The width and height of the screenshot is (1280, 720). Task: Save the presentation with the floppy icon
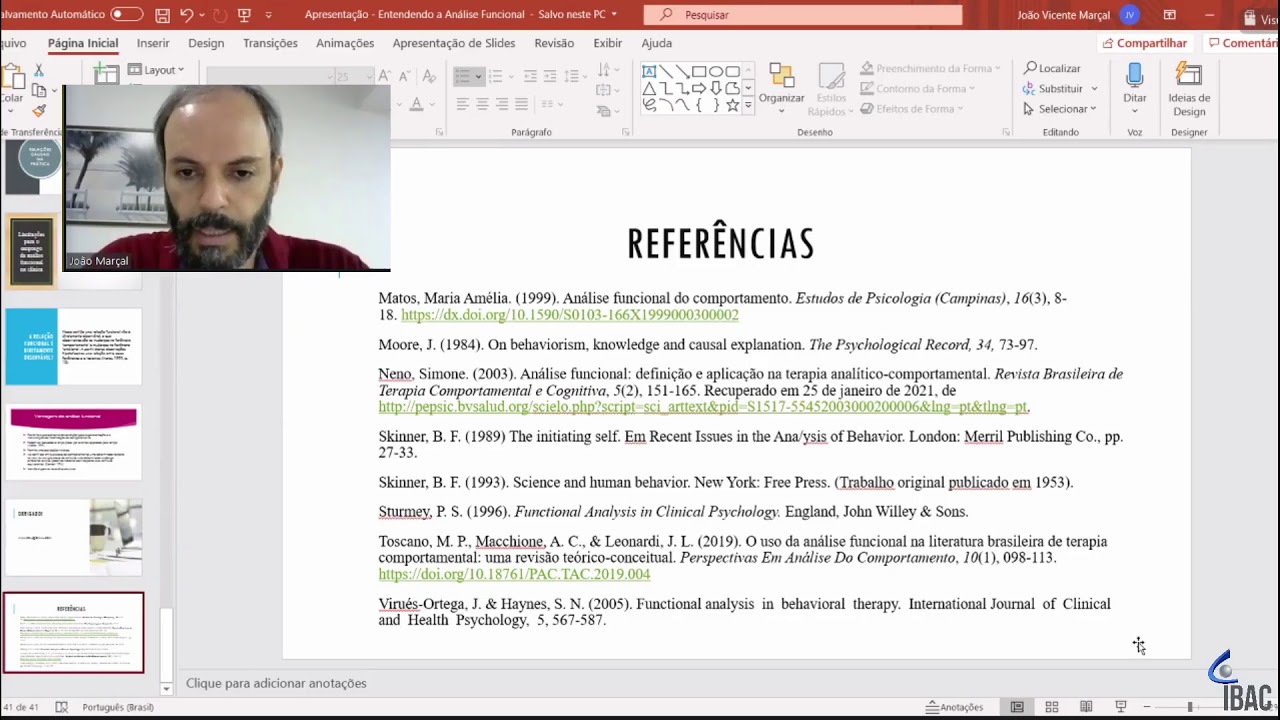(163, 15)
